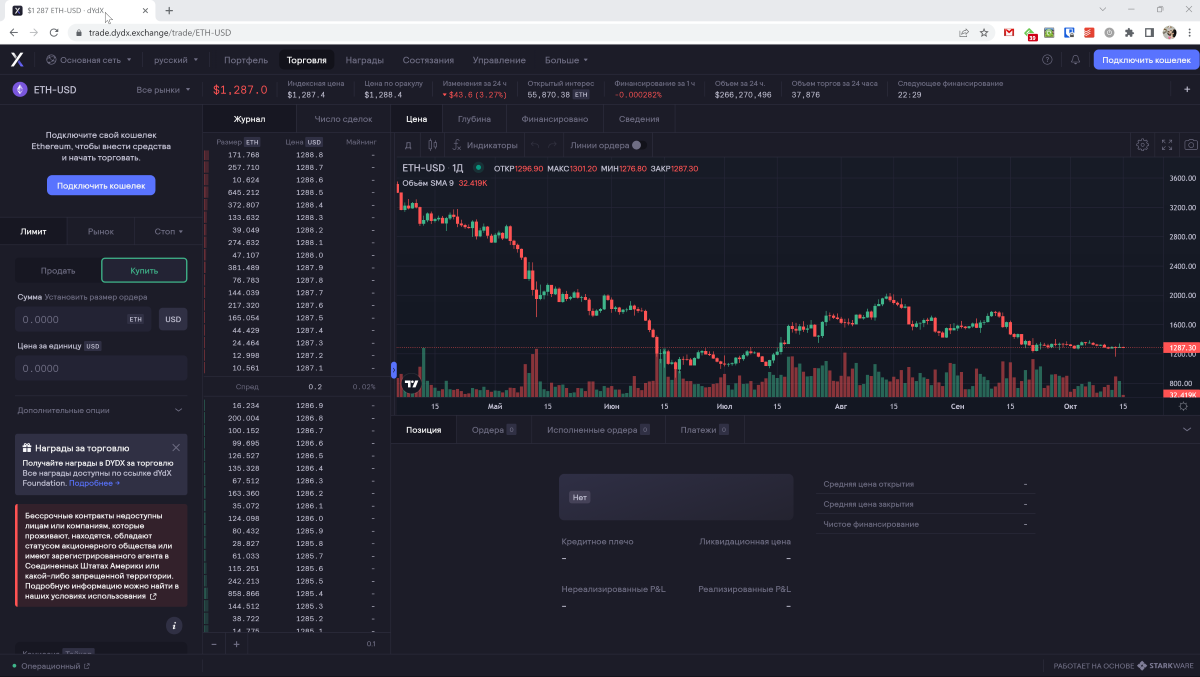Open the candlestick chart style selector
Screen dimensions: 1200x677
(432, 145)
